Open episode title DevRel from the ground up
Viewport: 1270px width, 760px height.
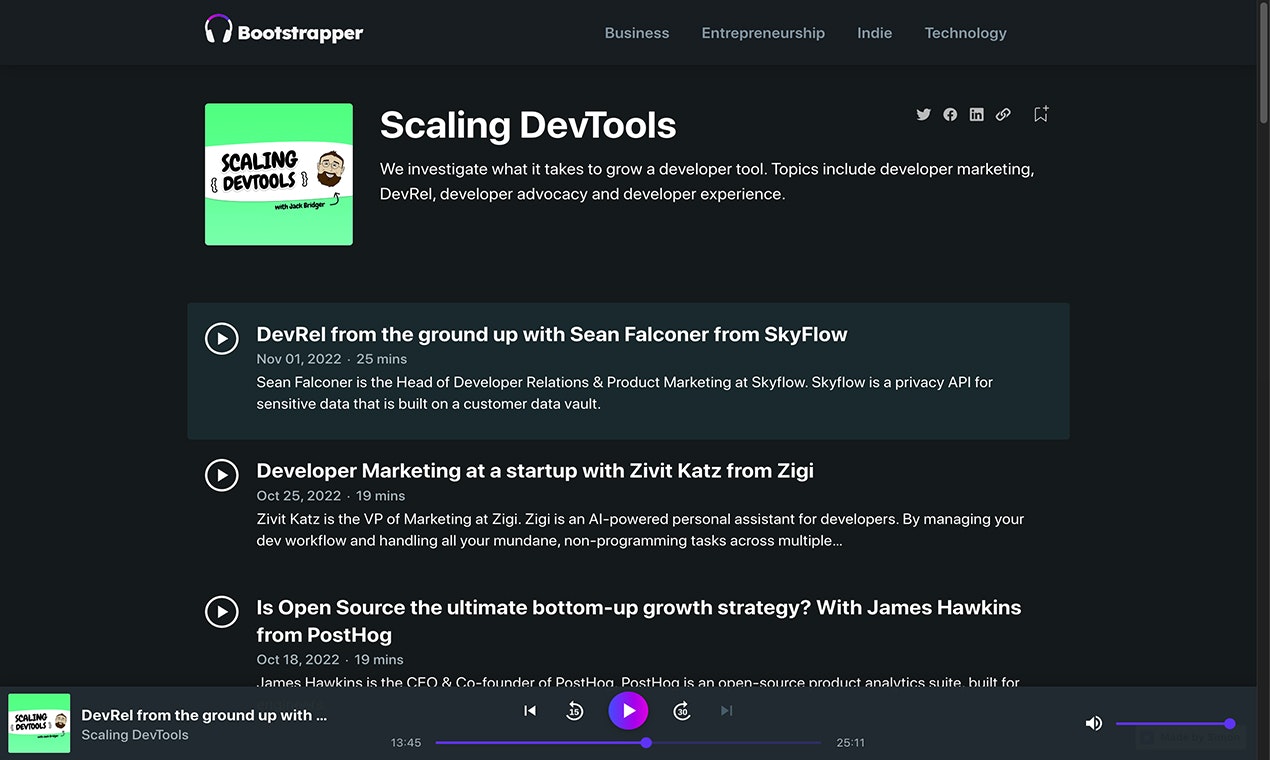tap(552, 334)
